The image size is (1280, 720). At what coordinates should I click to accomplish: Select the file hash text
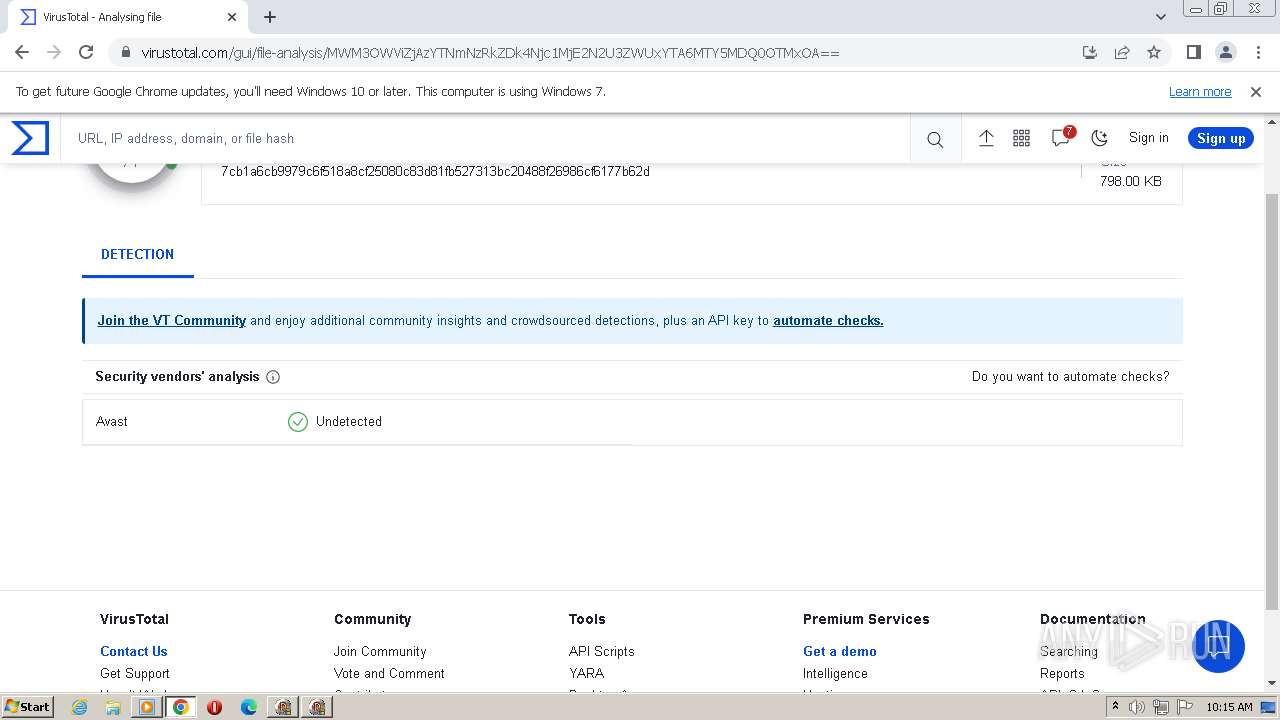pyautogui.click(x=435, y=171)
